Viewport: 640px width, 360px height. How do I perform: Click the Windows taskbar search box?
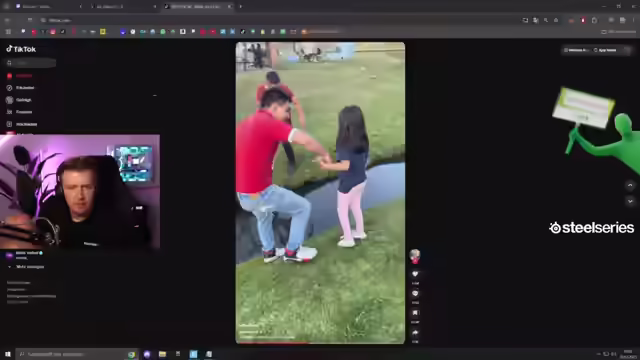[x=78, y=354]
